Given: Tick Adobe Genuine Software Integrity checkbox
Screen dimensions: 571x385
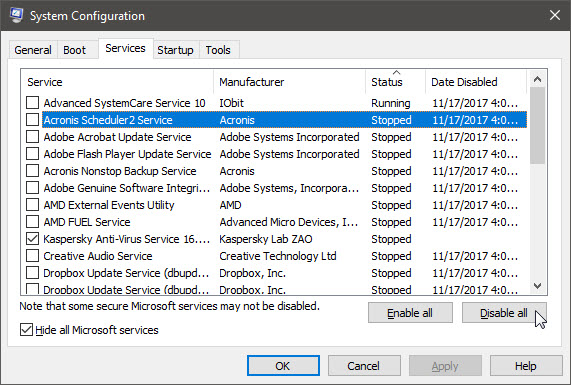Looking at the screenshot, I should (32, 188).
